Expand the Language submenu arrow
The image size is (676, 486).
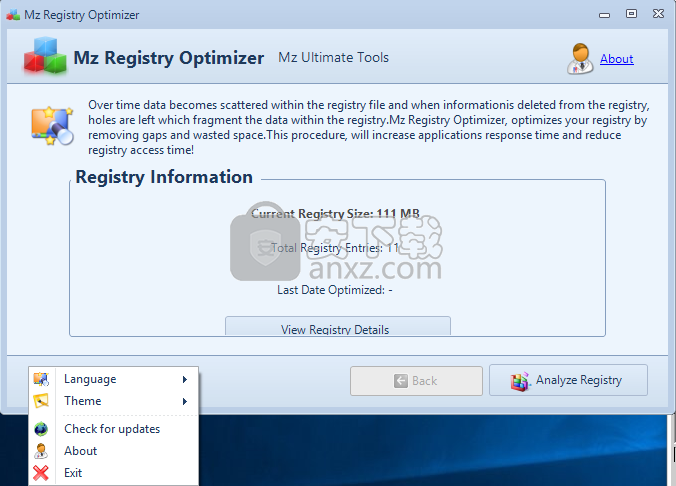coord(185,379)
